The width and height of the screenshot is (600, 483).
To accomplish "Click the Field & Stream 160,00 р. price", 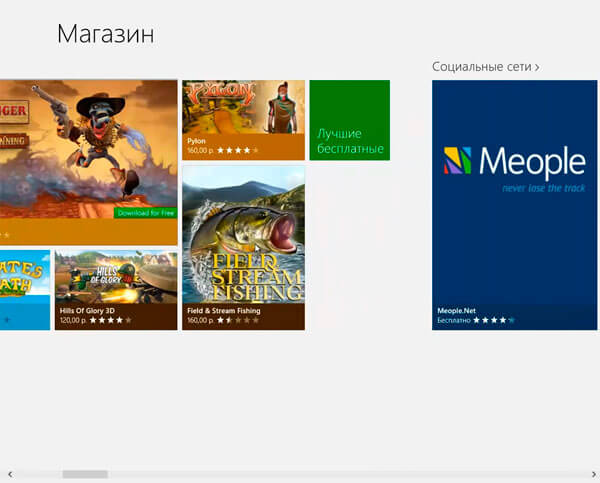I will click(x=200, y=320).
